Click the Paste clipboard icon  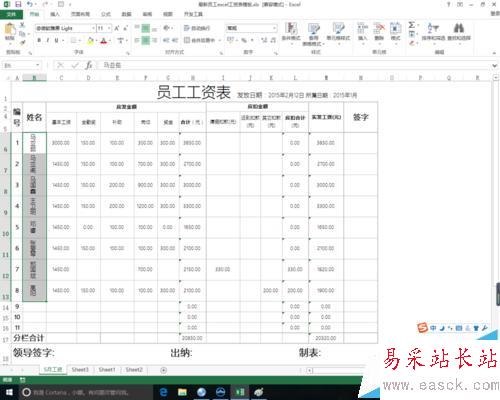pyautogui.click(x=10, y=29)
